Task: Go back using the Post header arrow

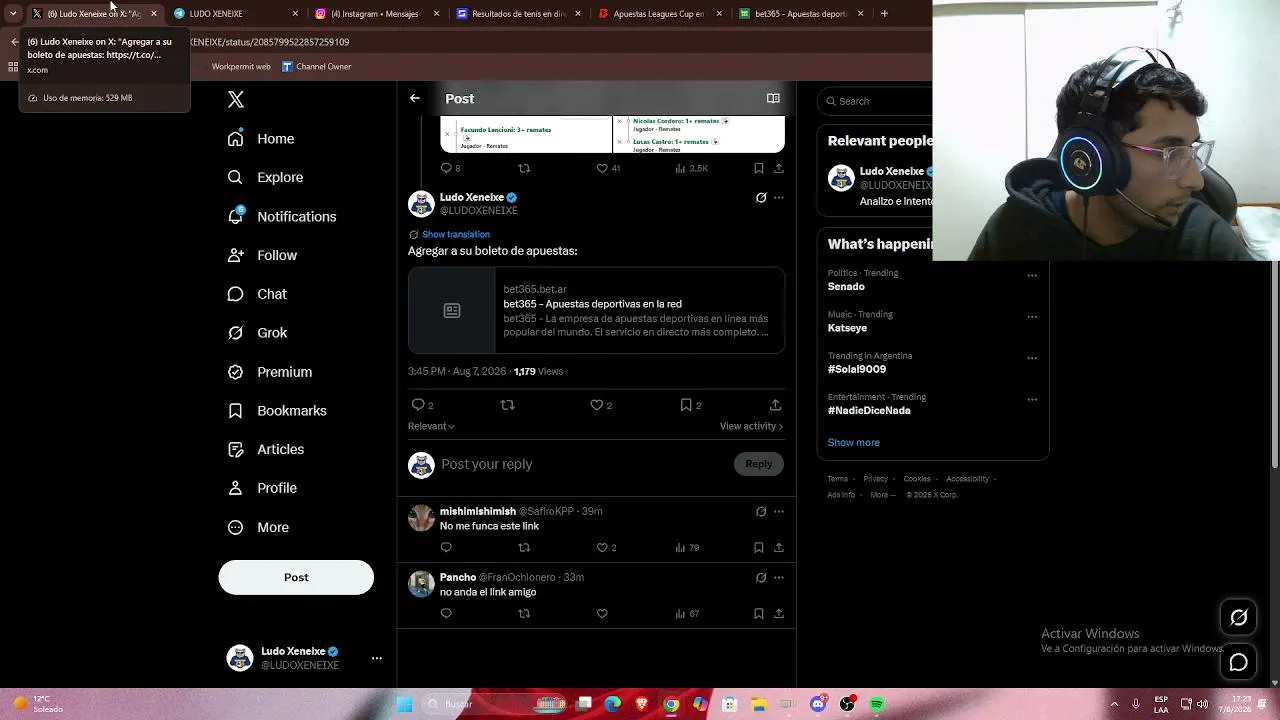Action: pos(415,98)
